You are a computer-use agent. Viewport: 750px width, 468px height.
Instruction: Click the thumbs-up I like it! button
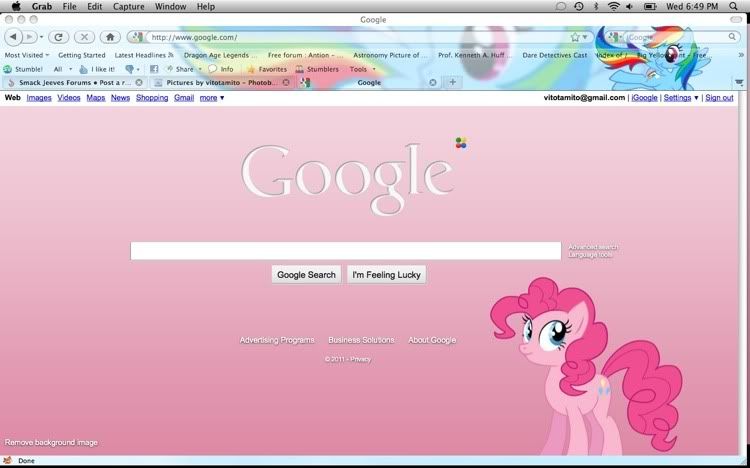click(x=97, y=69)
